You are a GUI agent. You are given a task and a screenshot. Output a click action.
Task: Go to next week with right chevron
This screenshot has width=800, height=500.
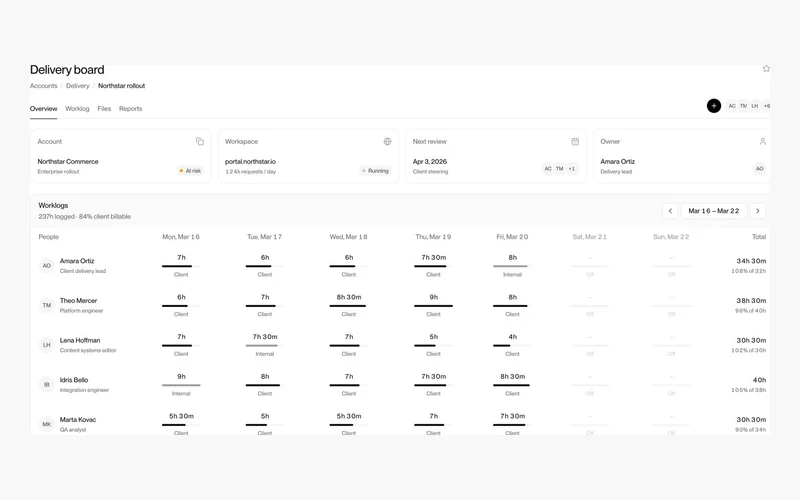pyautogui.click(x=758, y=211)
